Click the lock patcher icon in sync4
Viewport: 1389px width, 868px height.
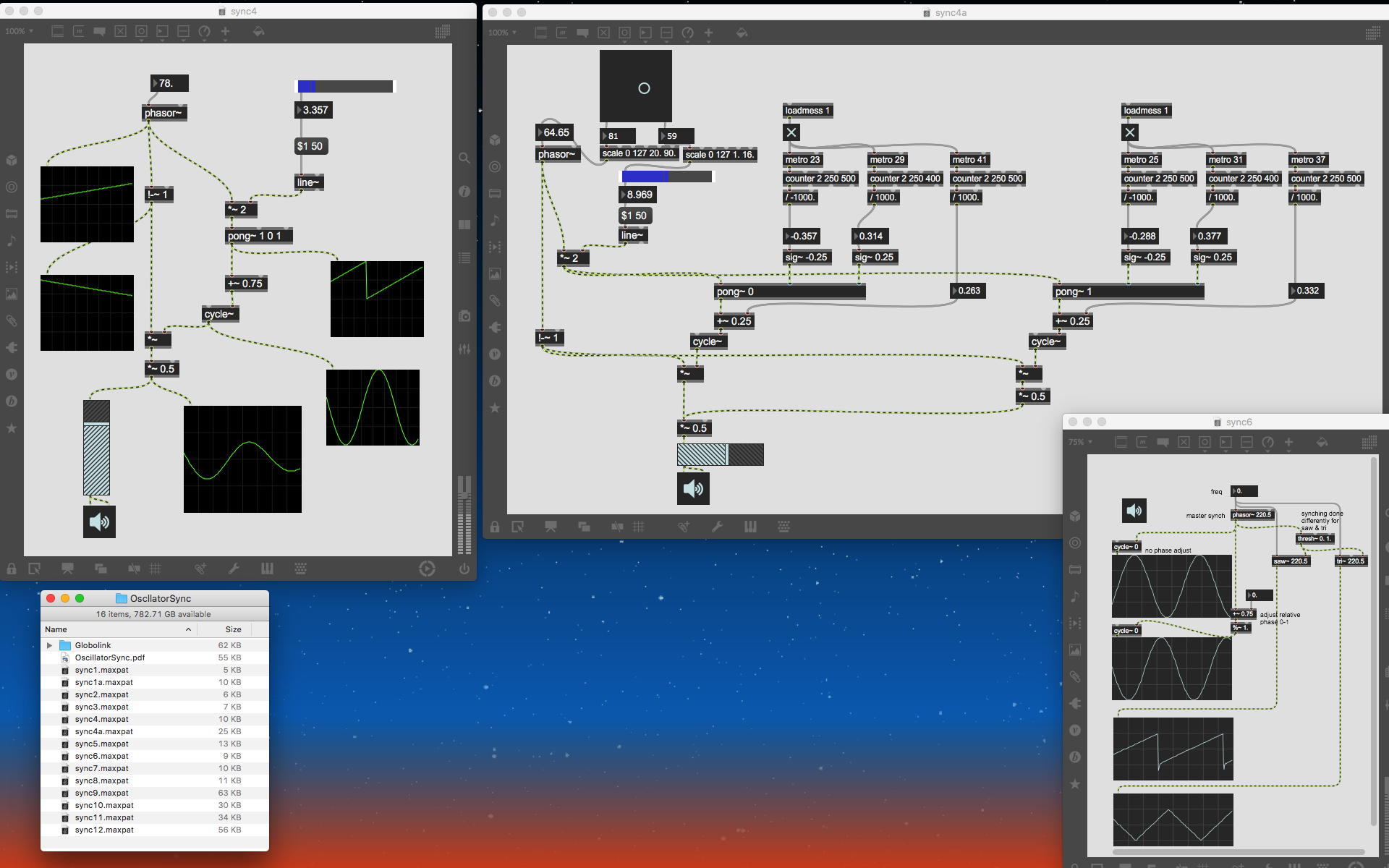(12, 569)
